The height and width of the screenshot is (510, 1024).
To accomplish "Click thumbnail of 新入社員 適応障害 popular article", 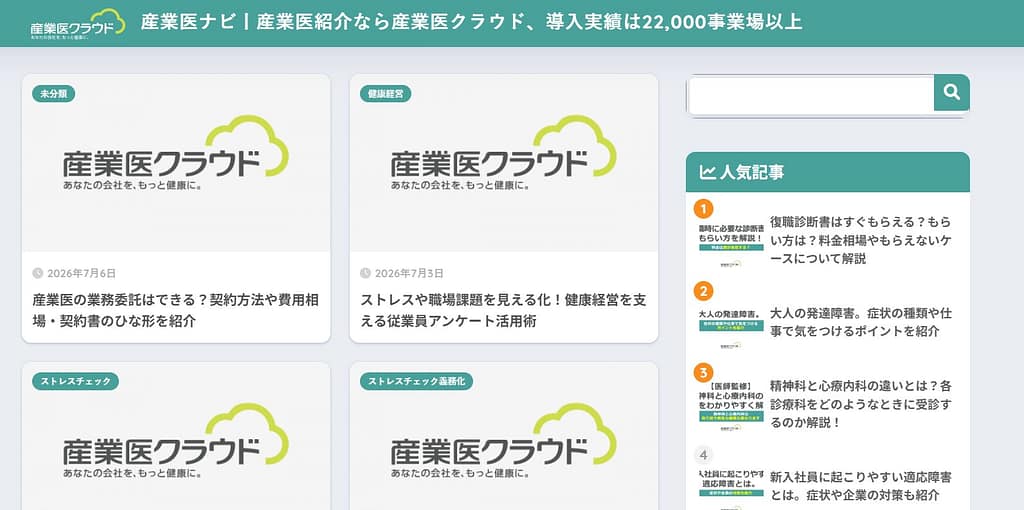I will 731,488.
